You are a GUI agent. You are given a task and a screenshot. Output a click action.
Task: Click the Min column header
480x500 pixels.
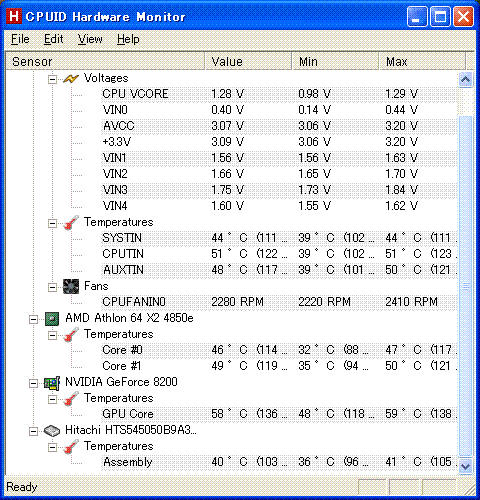335,61
